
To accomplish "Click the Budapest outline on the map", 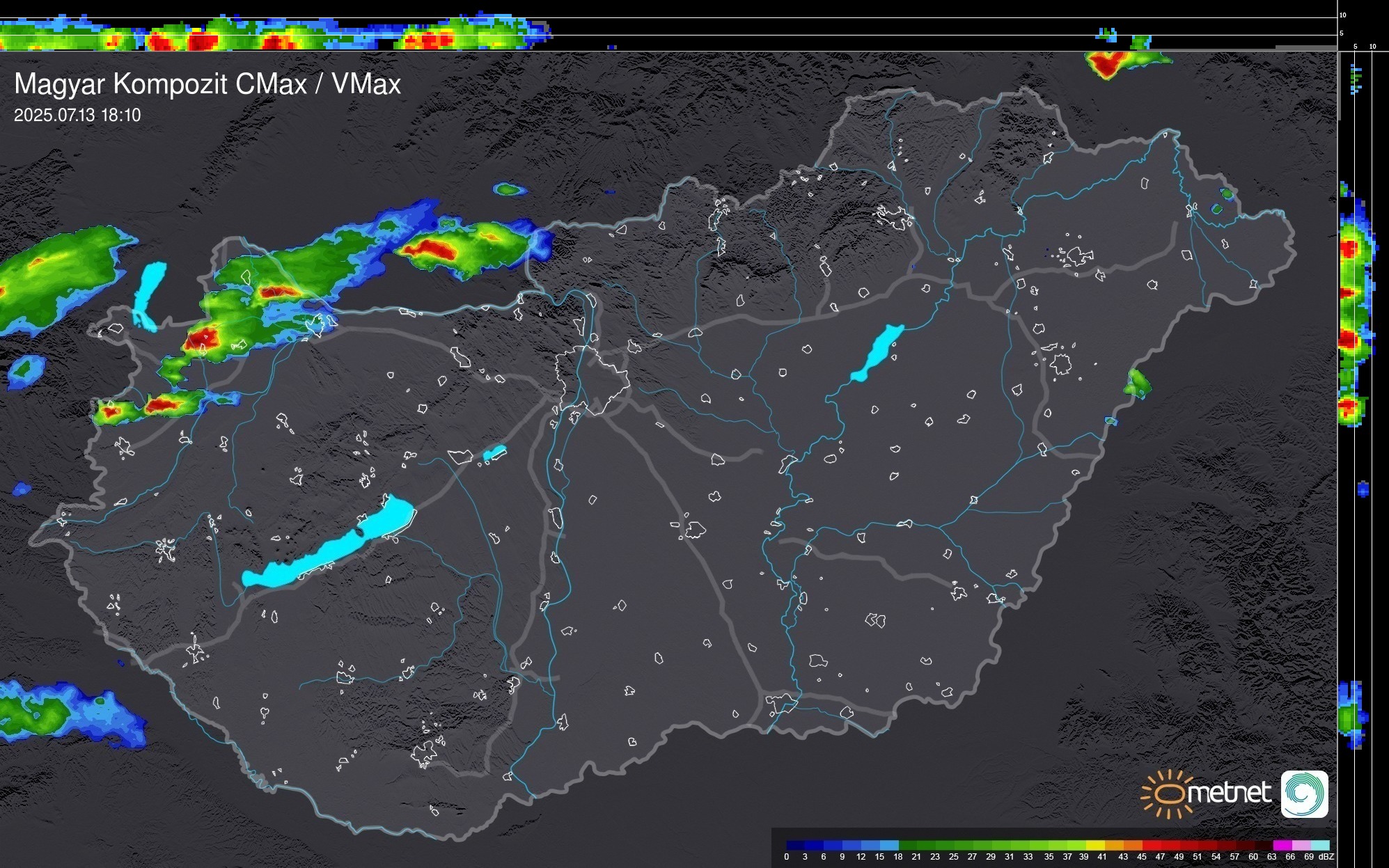I will coord(592,379).
